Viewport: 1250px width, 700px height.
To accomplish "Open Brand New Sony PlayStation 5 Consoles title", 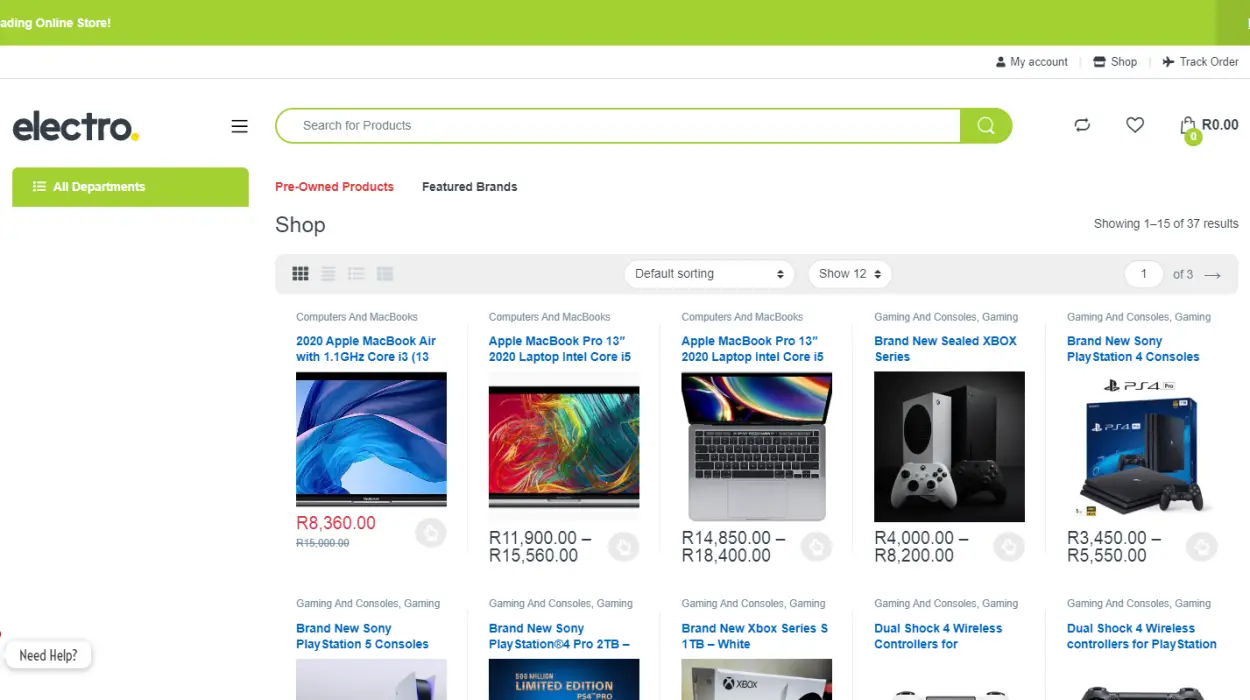I will tap(362, 636).
